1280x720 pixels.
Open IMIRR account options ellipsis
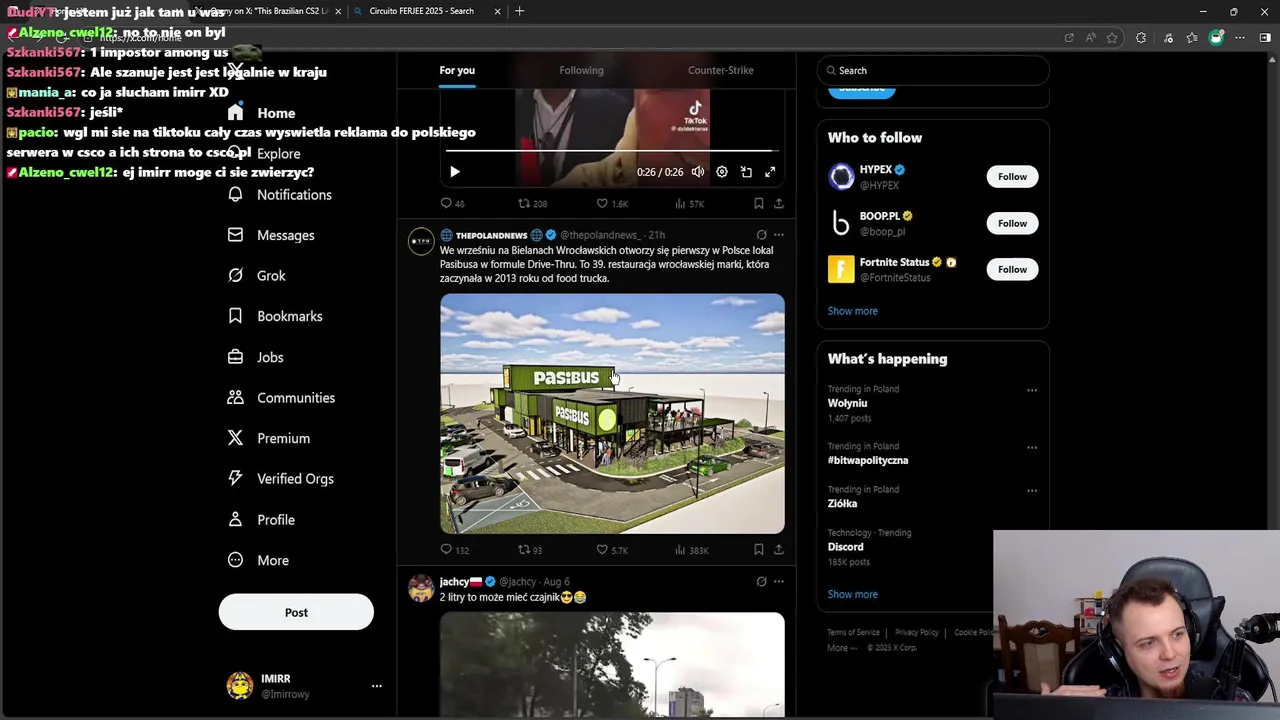(377, 686)
